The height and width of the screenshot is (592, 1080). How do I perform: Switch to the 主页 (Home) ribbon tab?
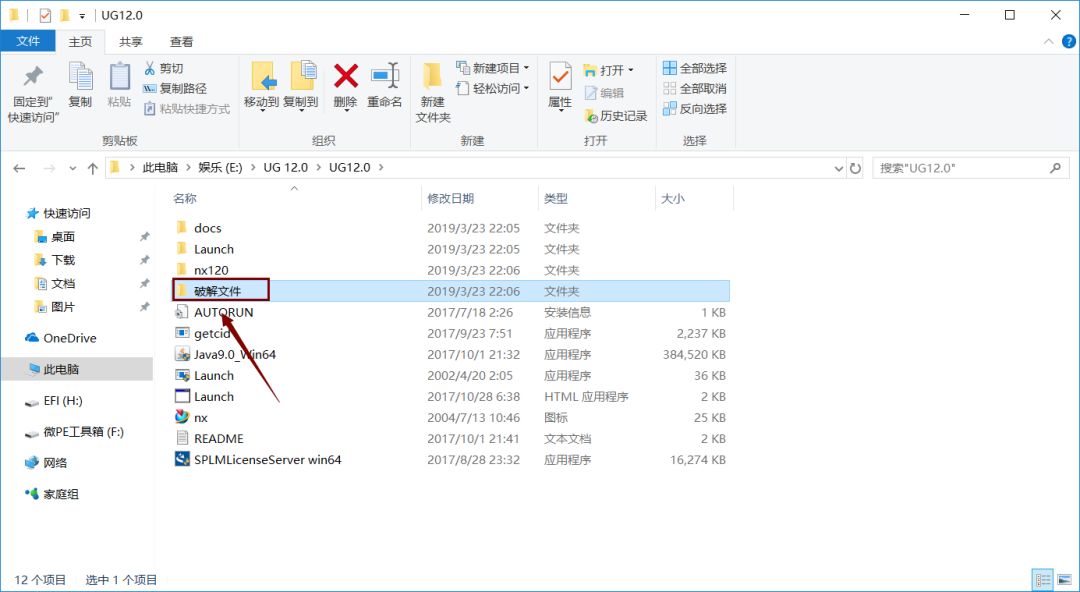tap(80, 41)
